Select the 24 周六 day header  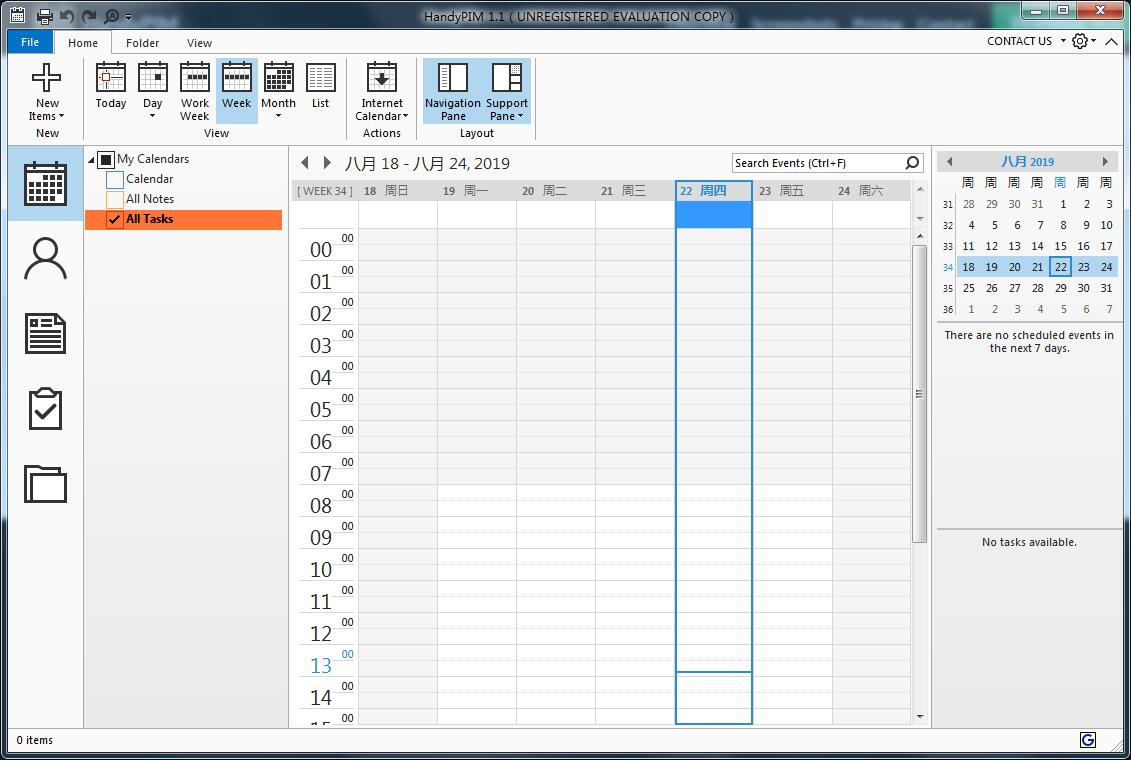(871, 191)
